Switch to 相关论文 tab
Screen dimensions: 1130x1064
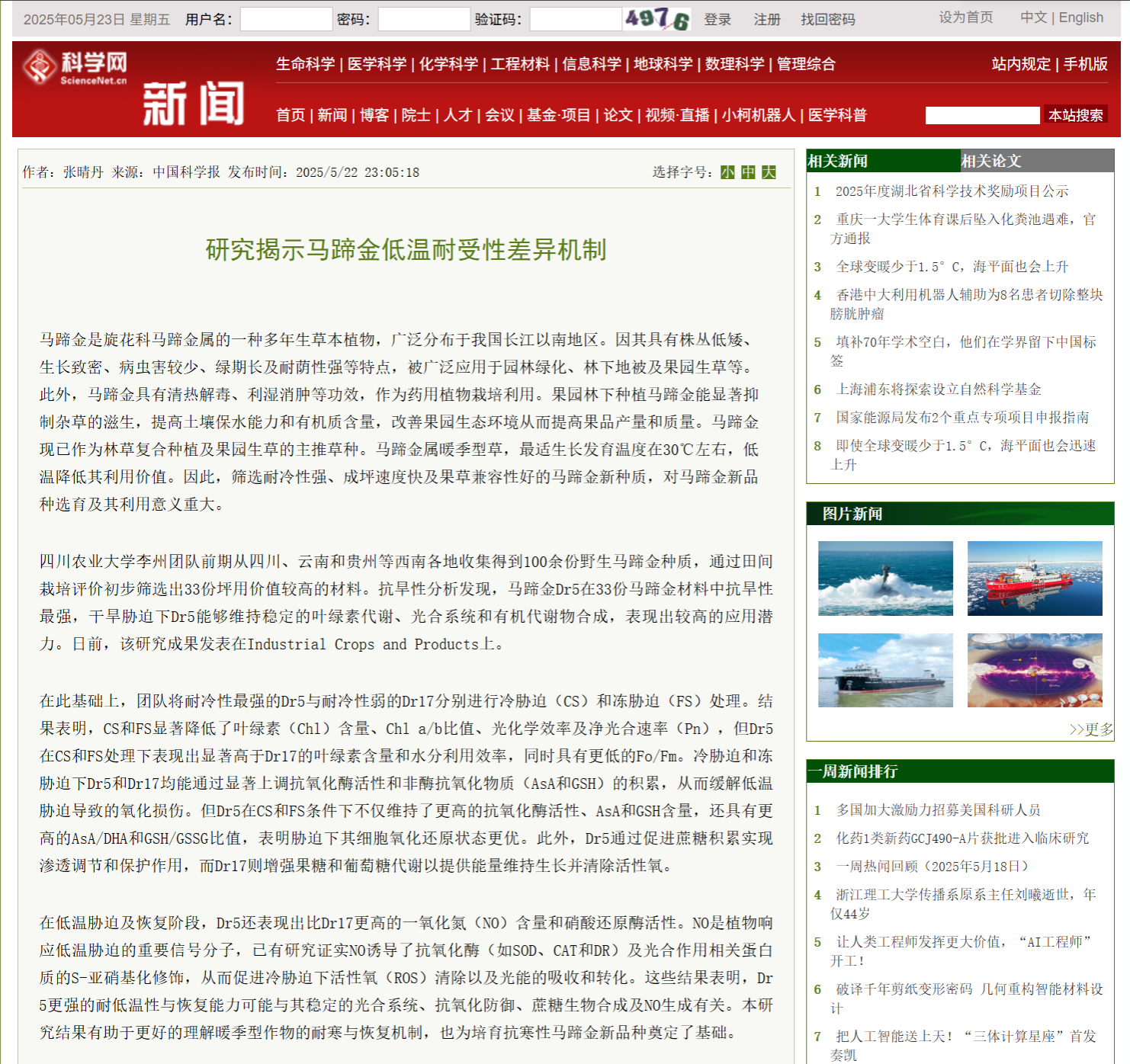pyautogui.click(x=1037, y=161)
